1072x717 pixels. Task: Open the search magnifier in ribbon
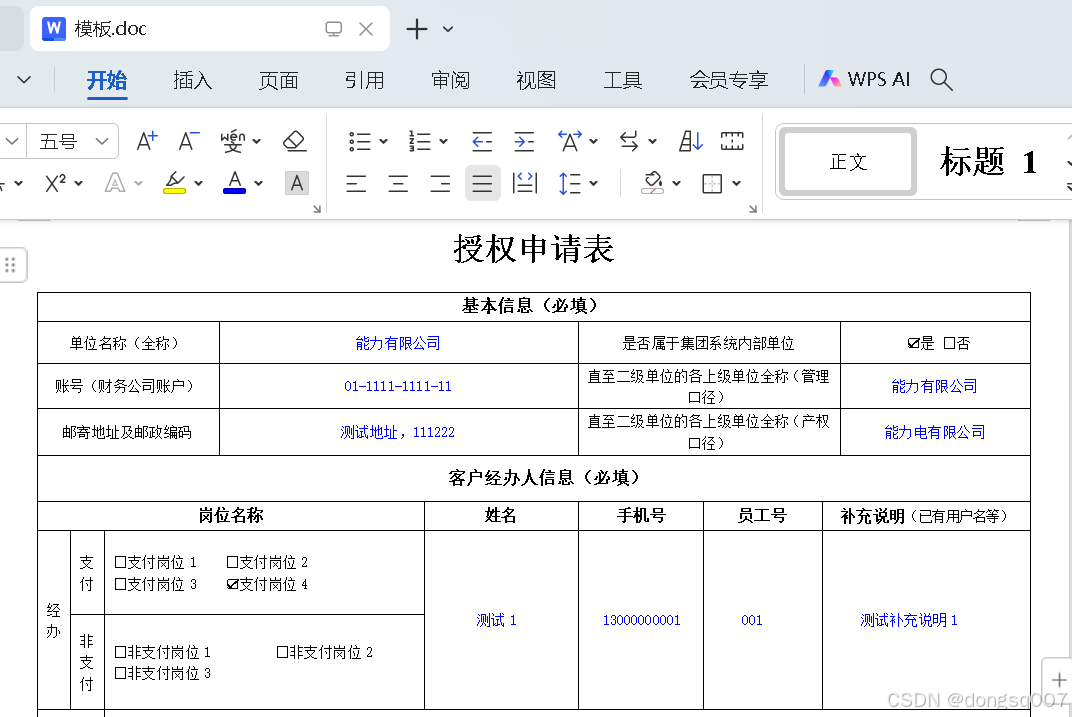(x=941, y=79)
